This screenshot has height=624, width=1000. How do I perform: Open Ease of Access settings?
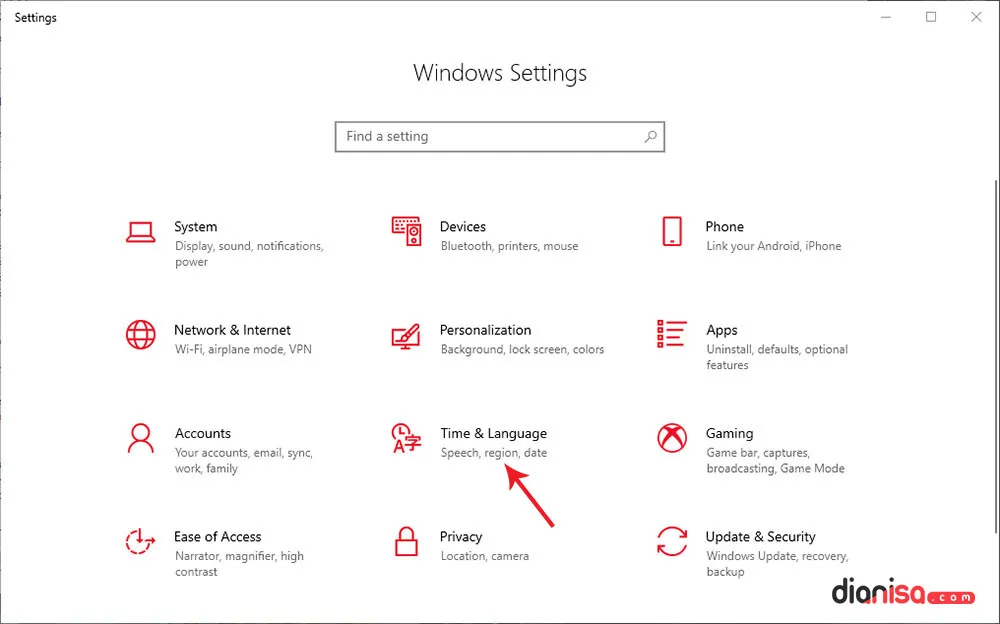pyautogui.click(x=218, y=537)
